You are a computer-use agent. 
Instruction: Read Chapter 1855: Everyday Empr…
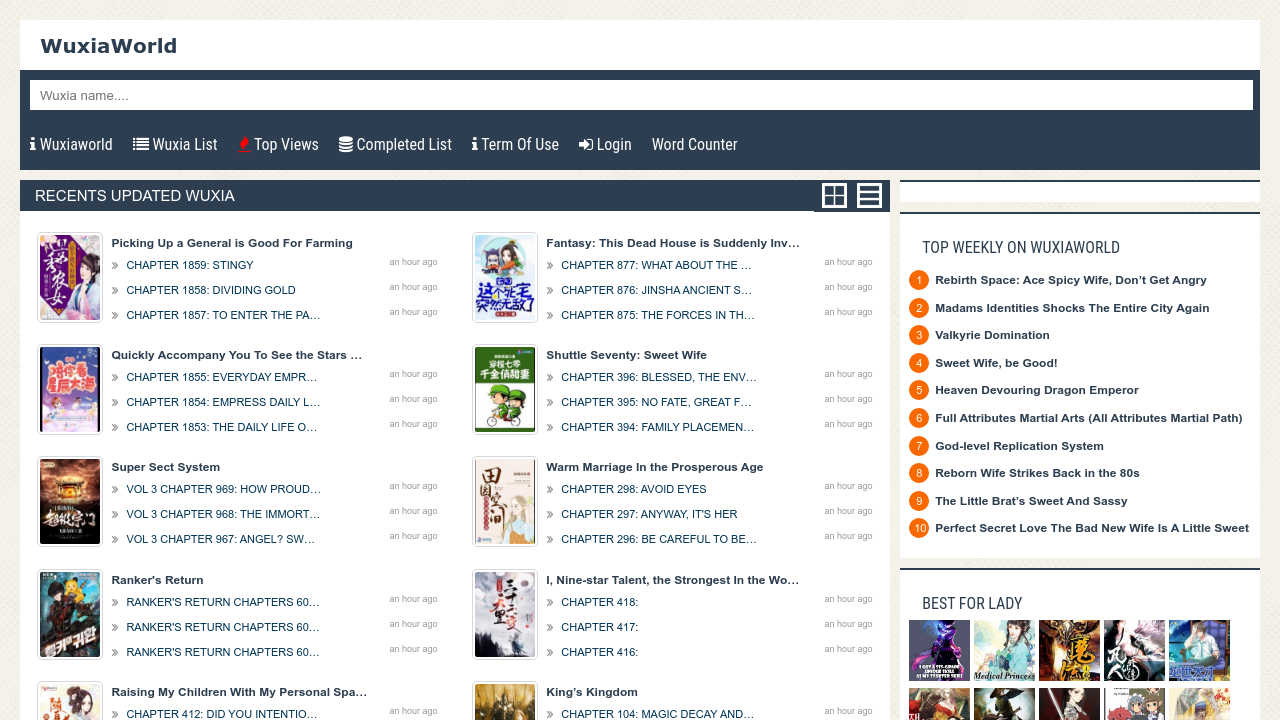click(x=222, y=377)
